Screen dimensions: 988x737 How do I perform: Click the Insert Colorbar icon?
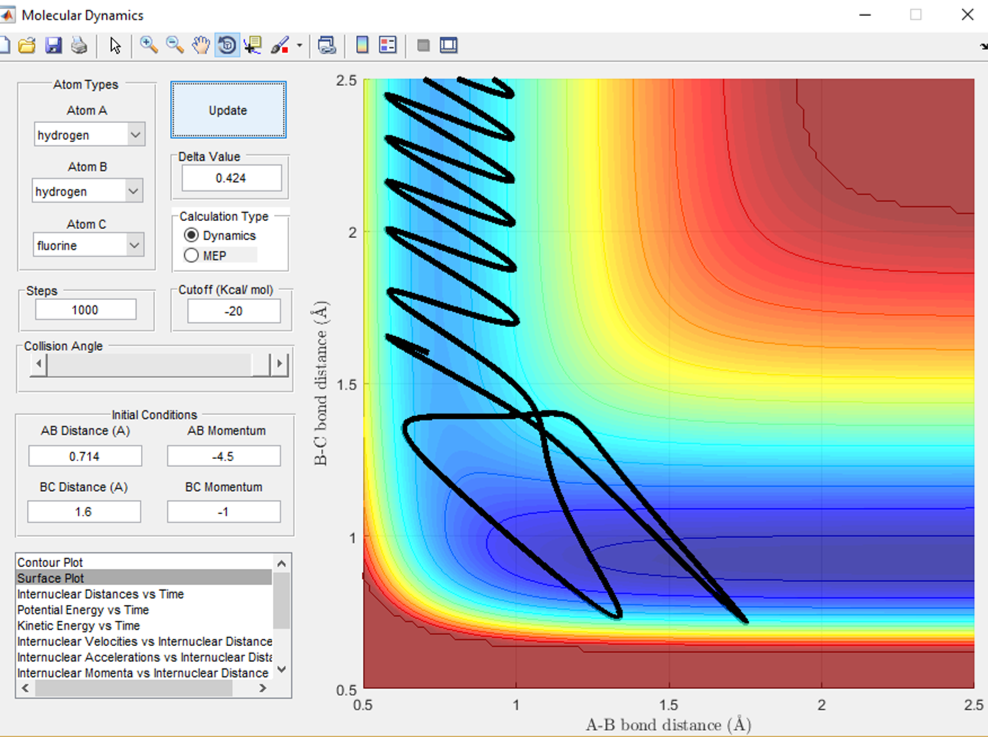click(x=362, y=45)
